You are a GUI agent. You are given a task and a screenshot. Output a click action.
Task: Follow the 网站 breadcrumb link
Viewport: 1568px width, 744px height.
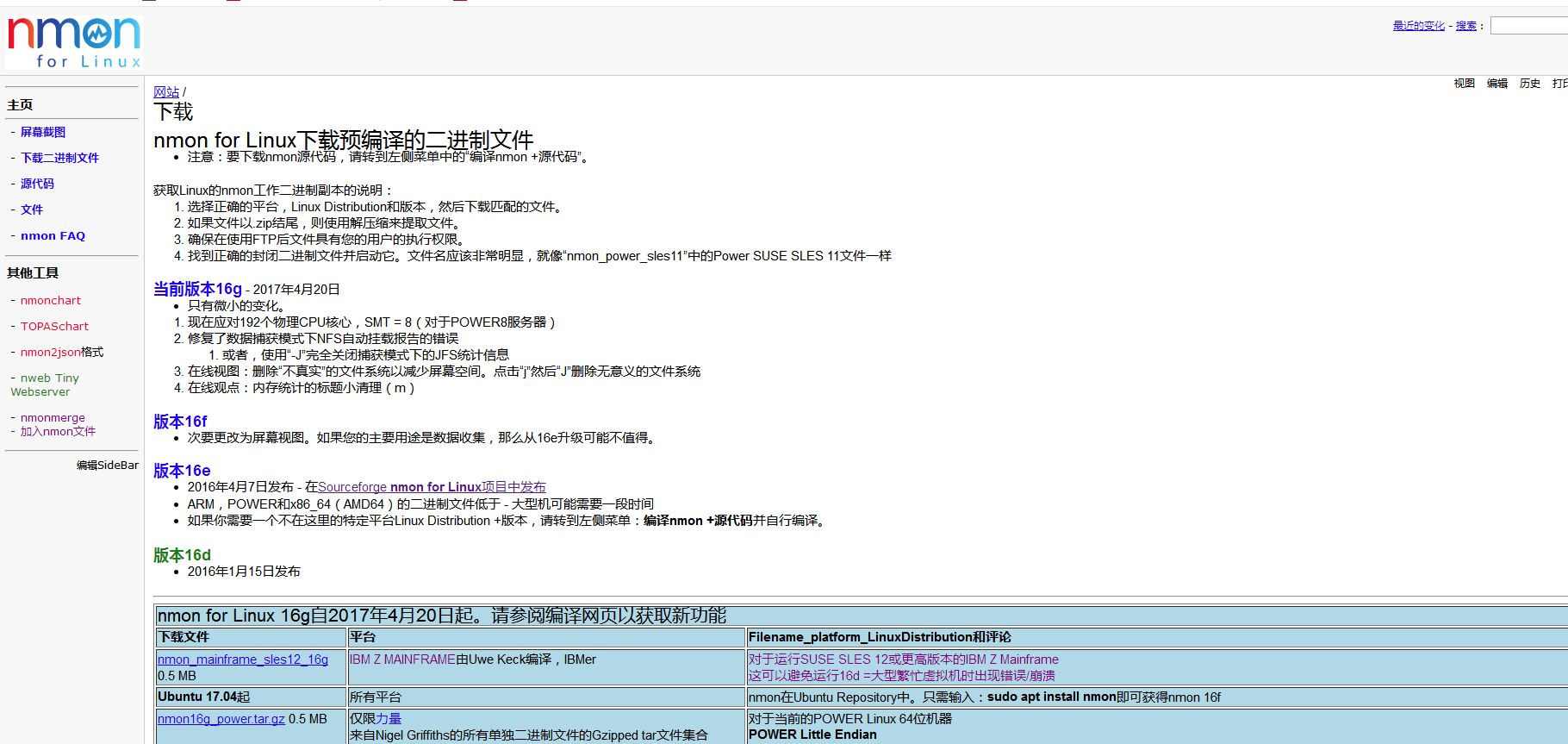coord(166,92)
